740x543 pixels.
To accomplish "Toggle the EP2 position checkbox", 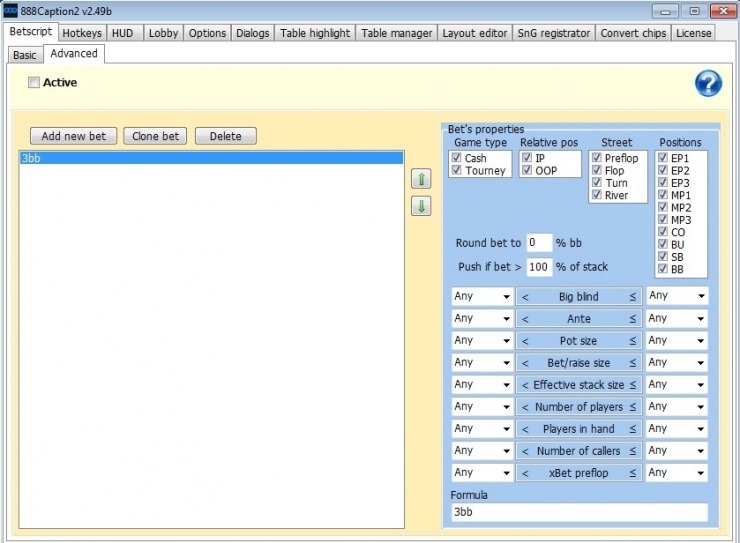I will coord(663,170).
